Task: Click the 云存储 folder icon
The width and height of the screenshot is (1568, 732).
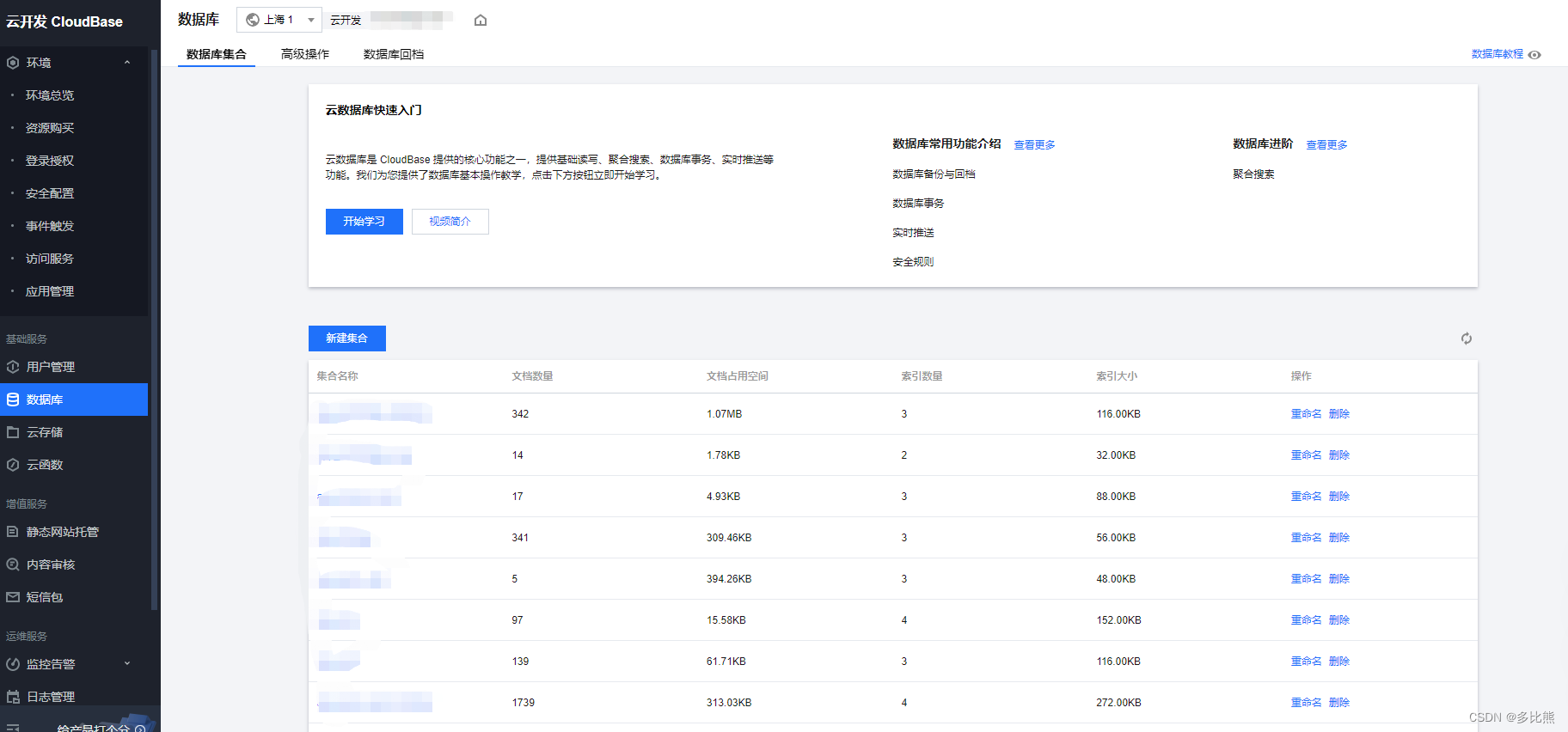Action: pyautogui.click(x=13, y=432)
